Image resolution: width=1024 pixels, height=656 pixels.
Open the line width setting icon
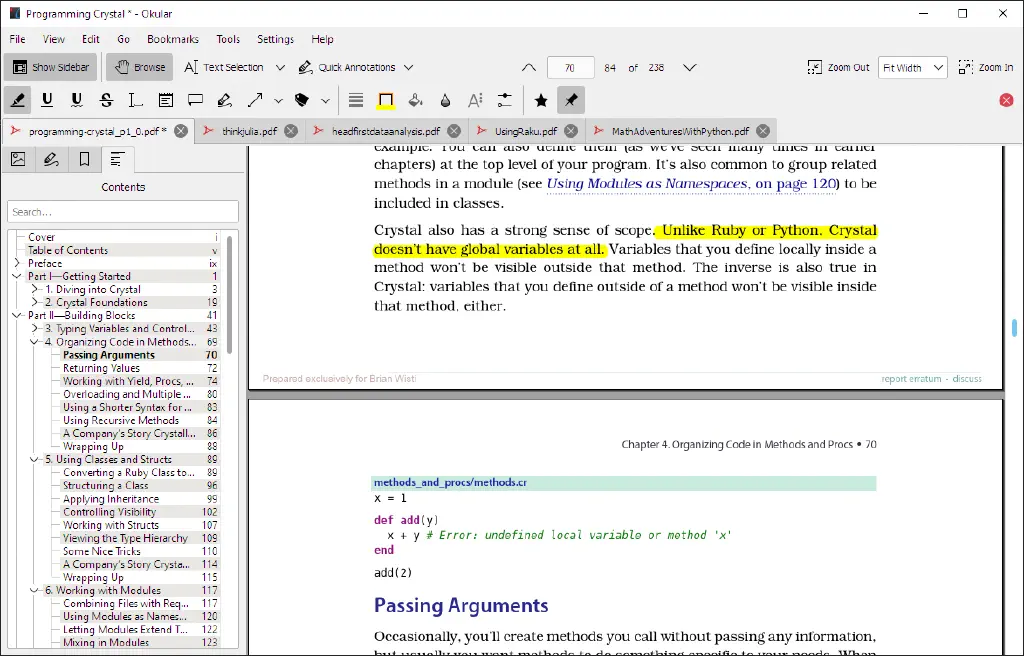coord(356,100)
